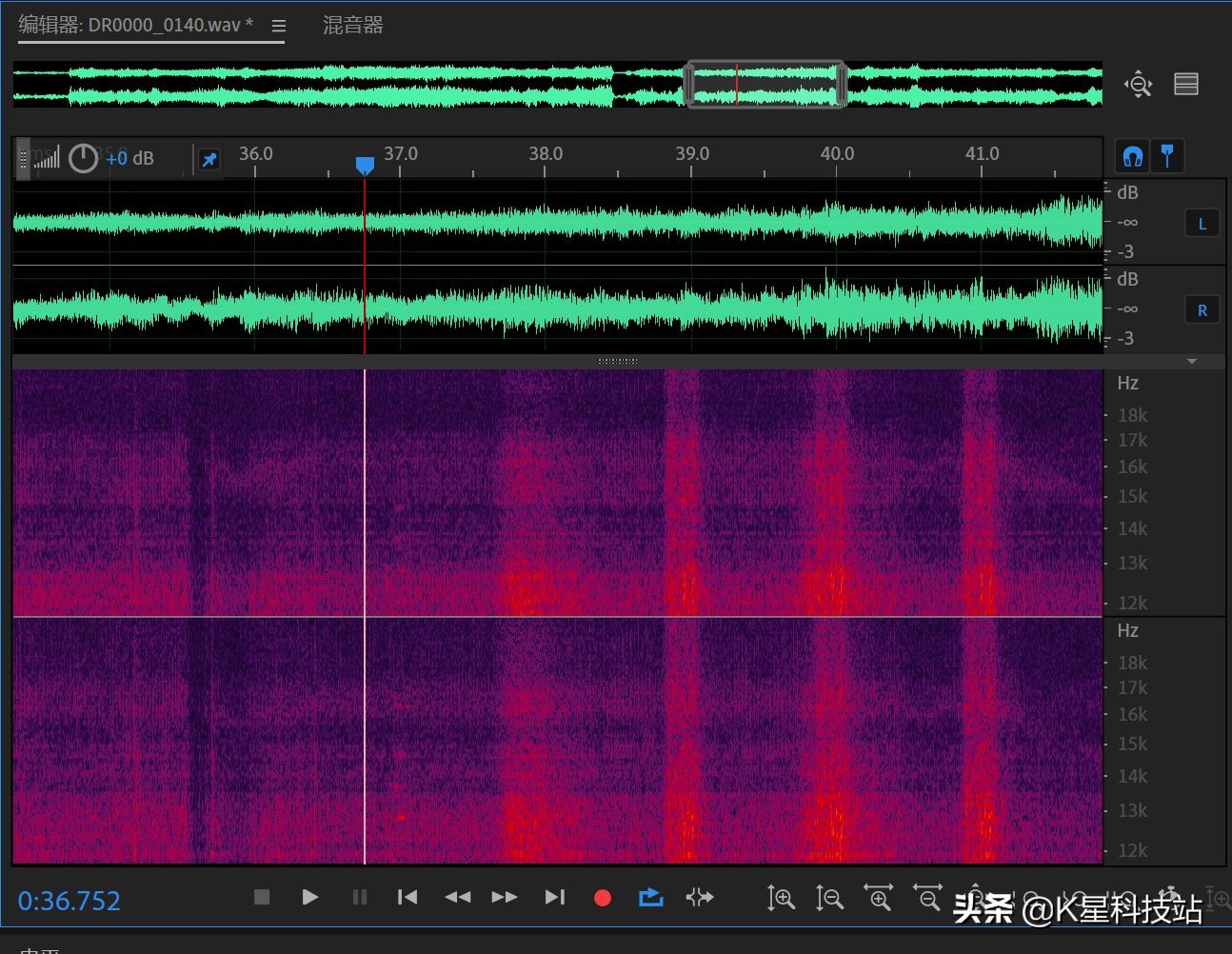This screenshot has width=1232, height=954.
Task: Click the volume gain knob
Action: click(x=84, y=158)
